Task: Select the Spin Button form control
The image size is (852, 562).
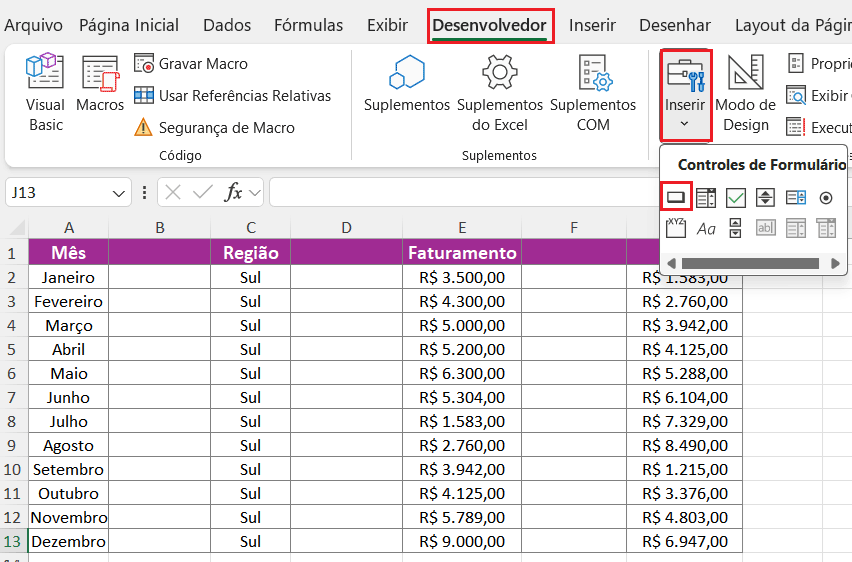Action: (766, 198)
